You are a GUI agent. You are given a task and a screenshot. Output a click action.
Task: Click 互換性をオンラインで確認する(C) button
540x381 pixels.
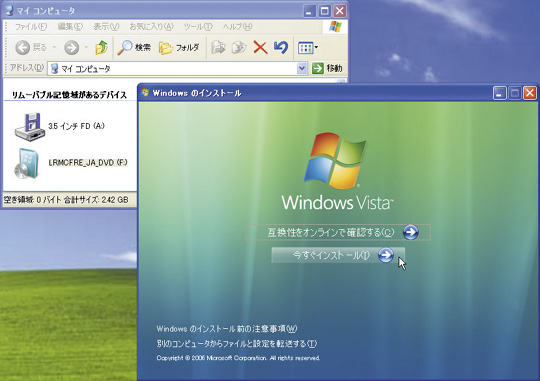[338, 232]
